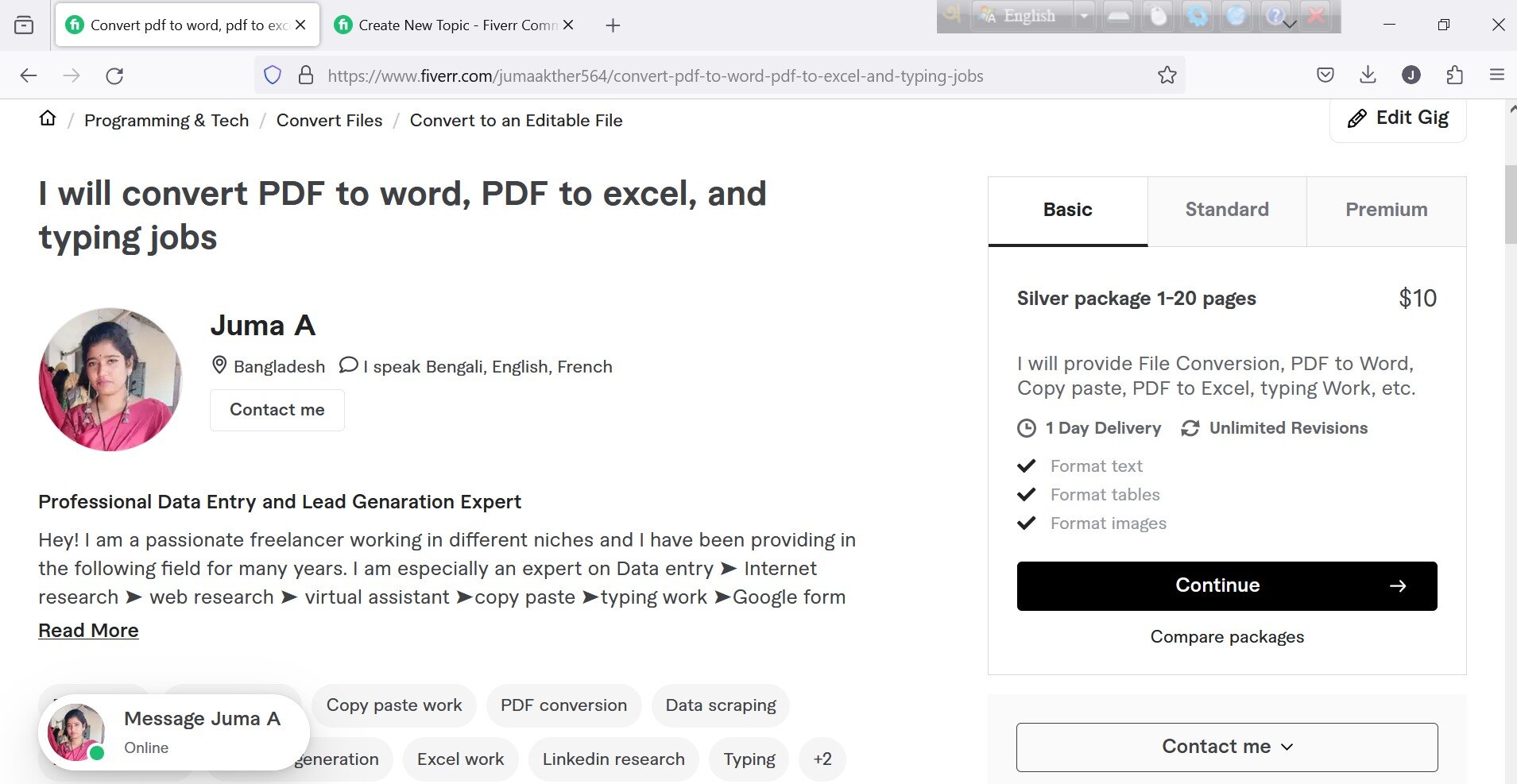
Task: Click the Avro globe web icon
Action: click(1236, 16)
